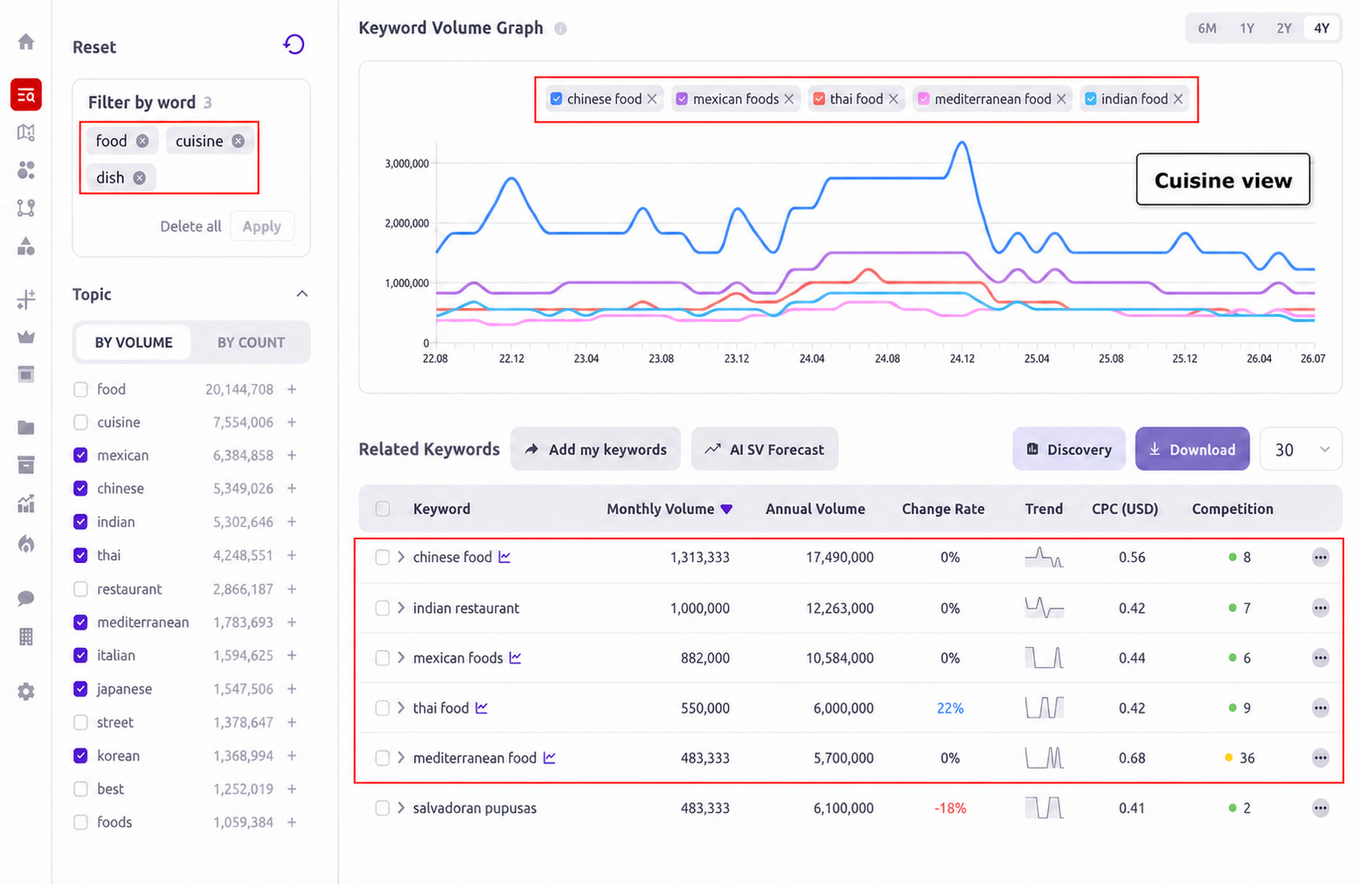Click the Change Rate column header
Image resolution: width=1360 pixels, height=884 pixels.
(943, 509)
